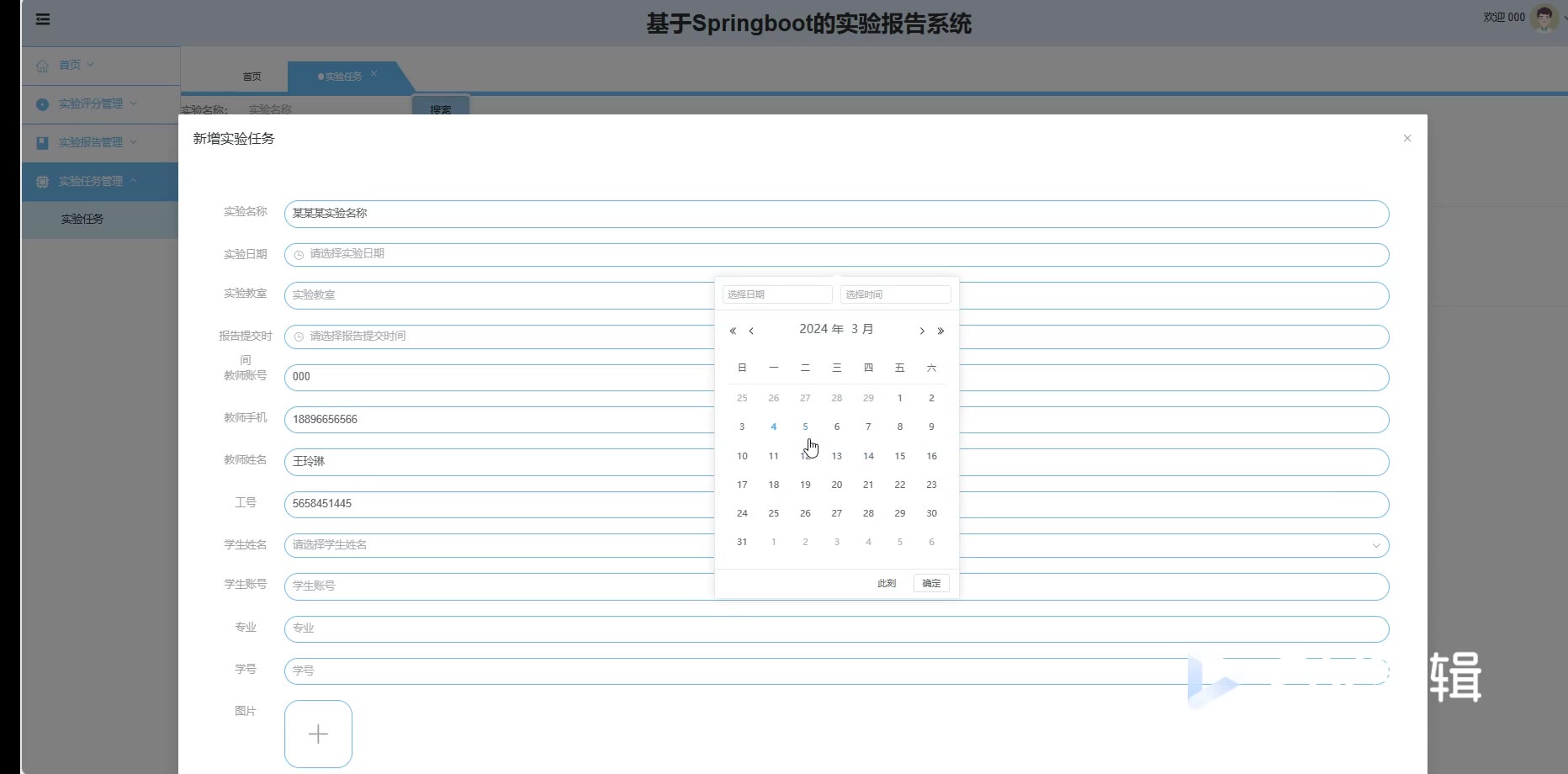Screen dimensions: 1568x774
Task: Click the 实验报告管理 sidebar icon
Action: click(42, 143)
